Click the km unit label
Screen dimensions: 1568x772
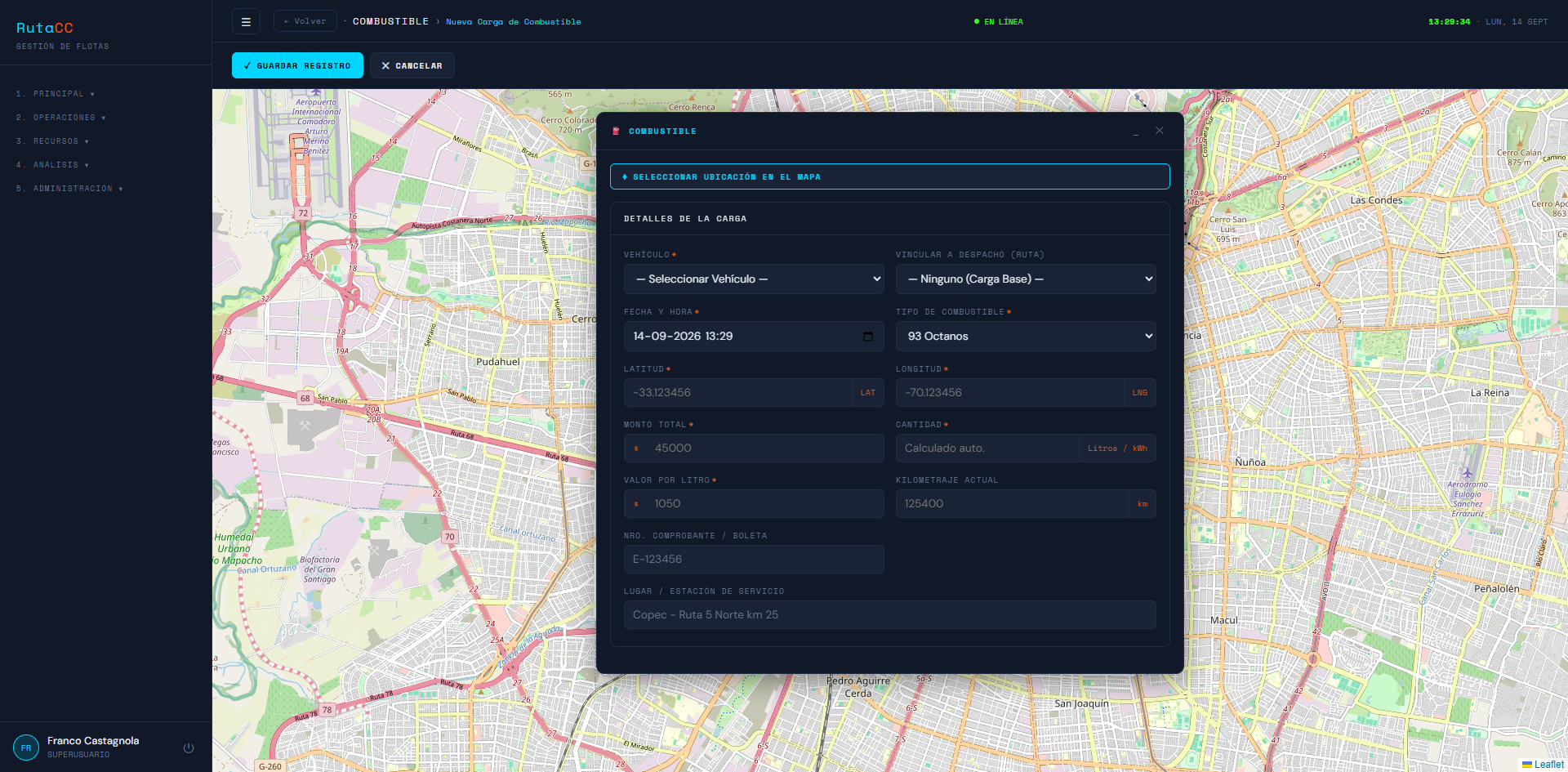[1143, 504]
